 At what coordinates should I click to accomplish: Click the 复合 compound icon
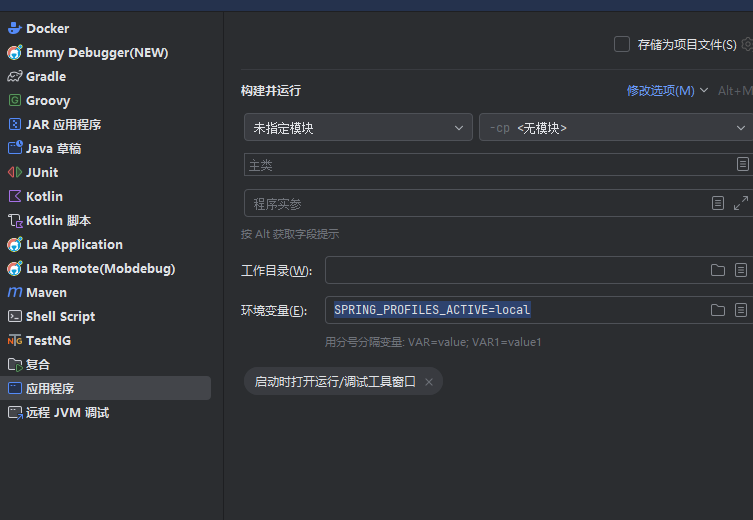pyautogui.click(x=15, y=364)
